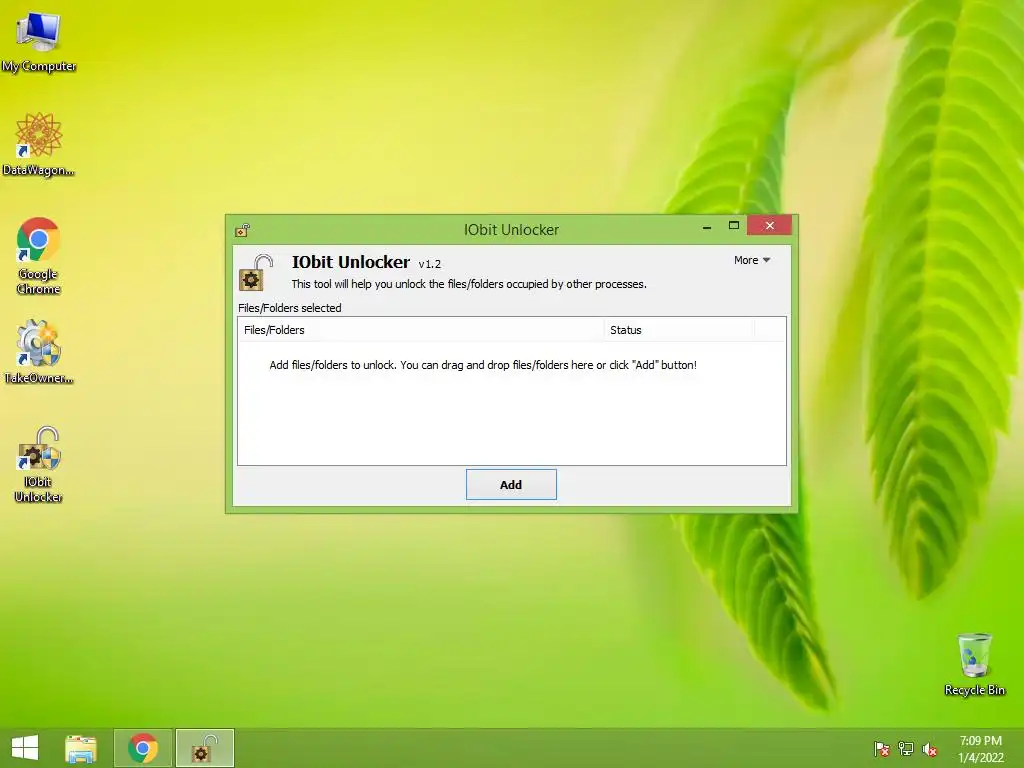Click the padlock logo in IObit Unlocker
Screen dimensions: 1024x768
[x=255, y=272]
